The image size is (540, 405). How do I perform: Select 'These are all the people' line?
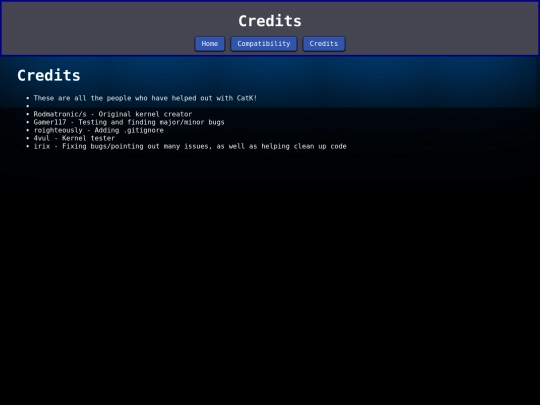pyautogui.click(x=145, y=98)
